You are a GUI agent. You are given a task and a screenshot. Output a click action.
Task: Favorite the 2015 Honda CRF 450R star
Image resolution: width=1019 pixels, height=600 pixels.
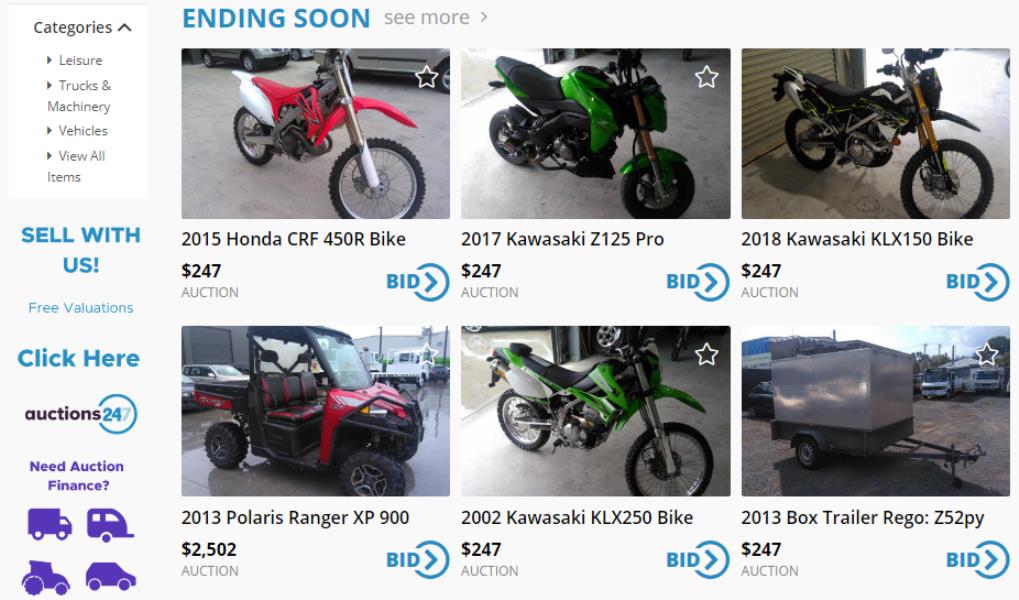click(426, 77)
